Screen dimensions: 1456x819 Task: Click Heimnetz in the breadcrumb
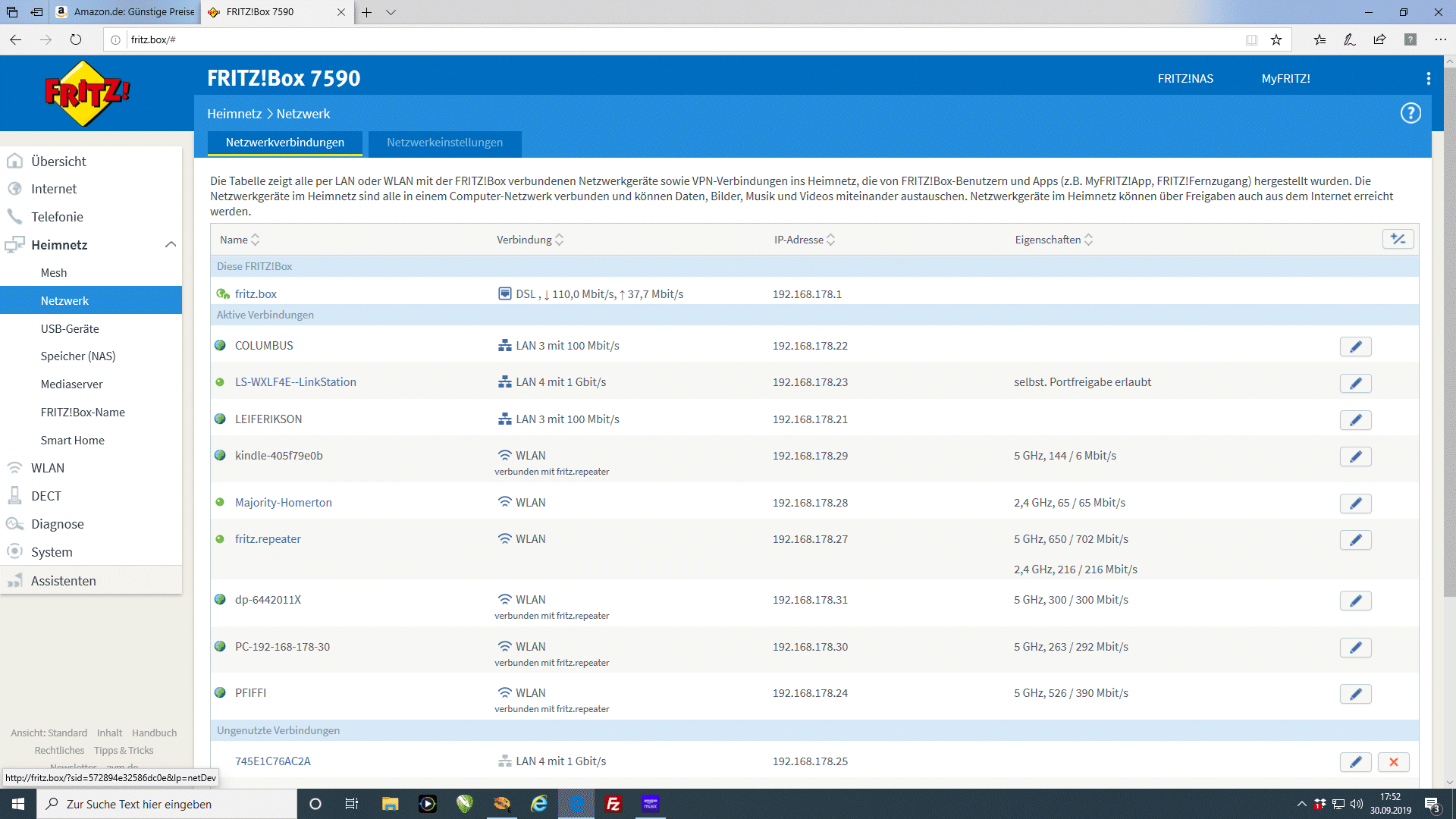pyautogui.click(x=234, y=114)
